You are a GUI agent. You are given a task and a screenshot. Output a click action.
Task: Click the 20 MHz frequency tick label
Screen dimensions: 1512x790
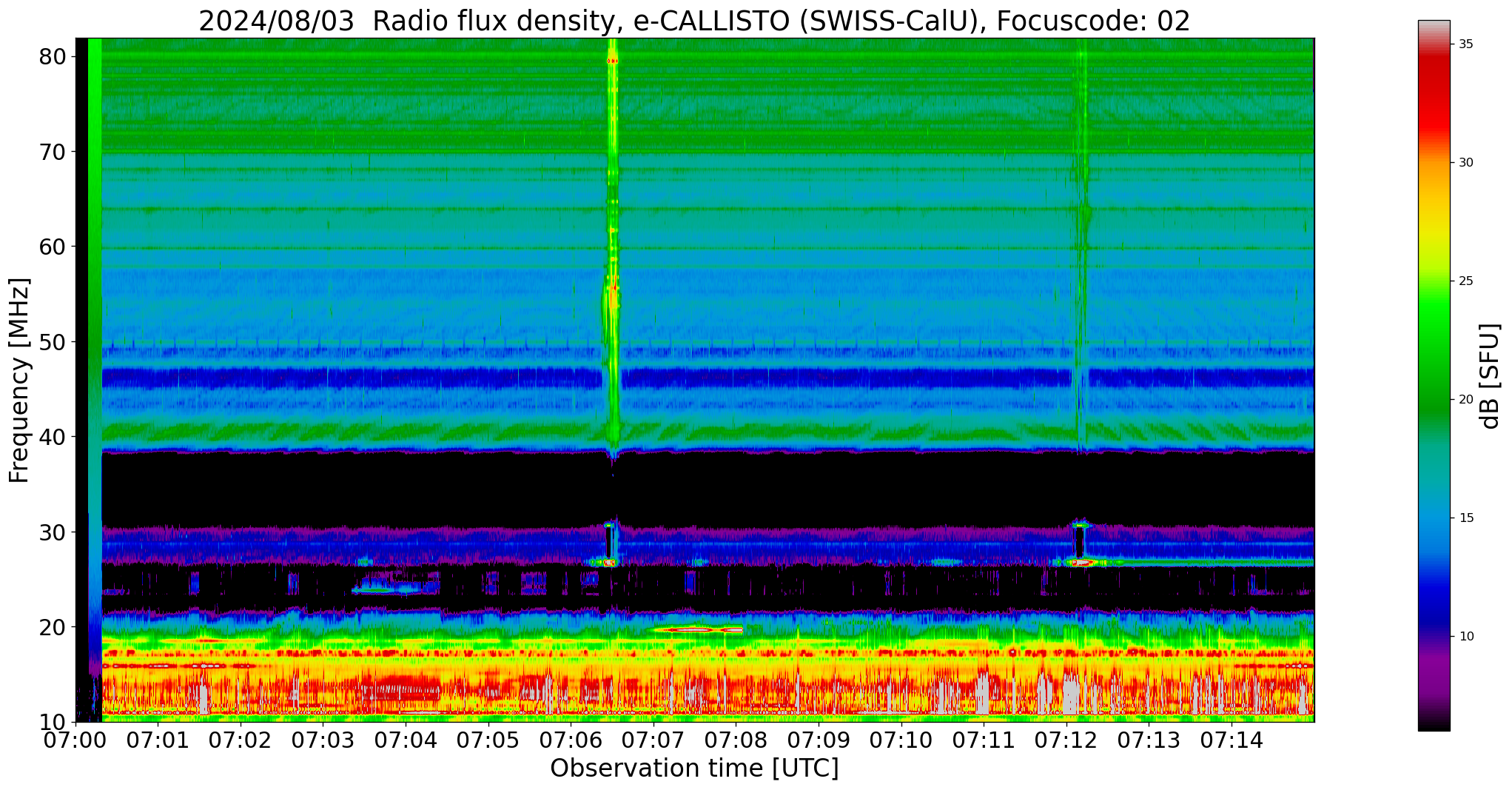tap(53, 627)
